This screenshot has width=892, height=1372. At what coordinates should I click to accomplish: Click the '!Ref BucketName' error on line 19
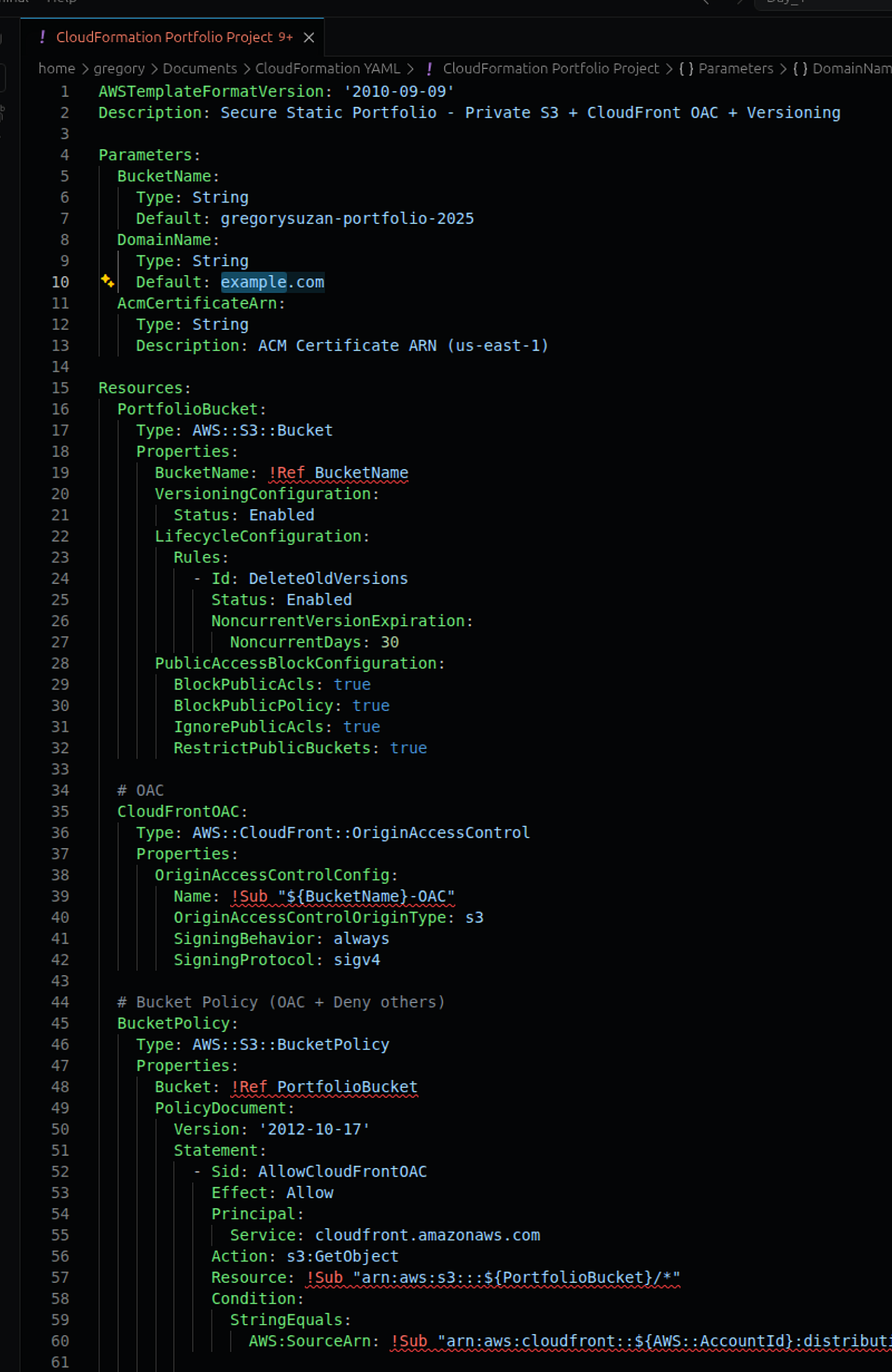[338, 473]
